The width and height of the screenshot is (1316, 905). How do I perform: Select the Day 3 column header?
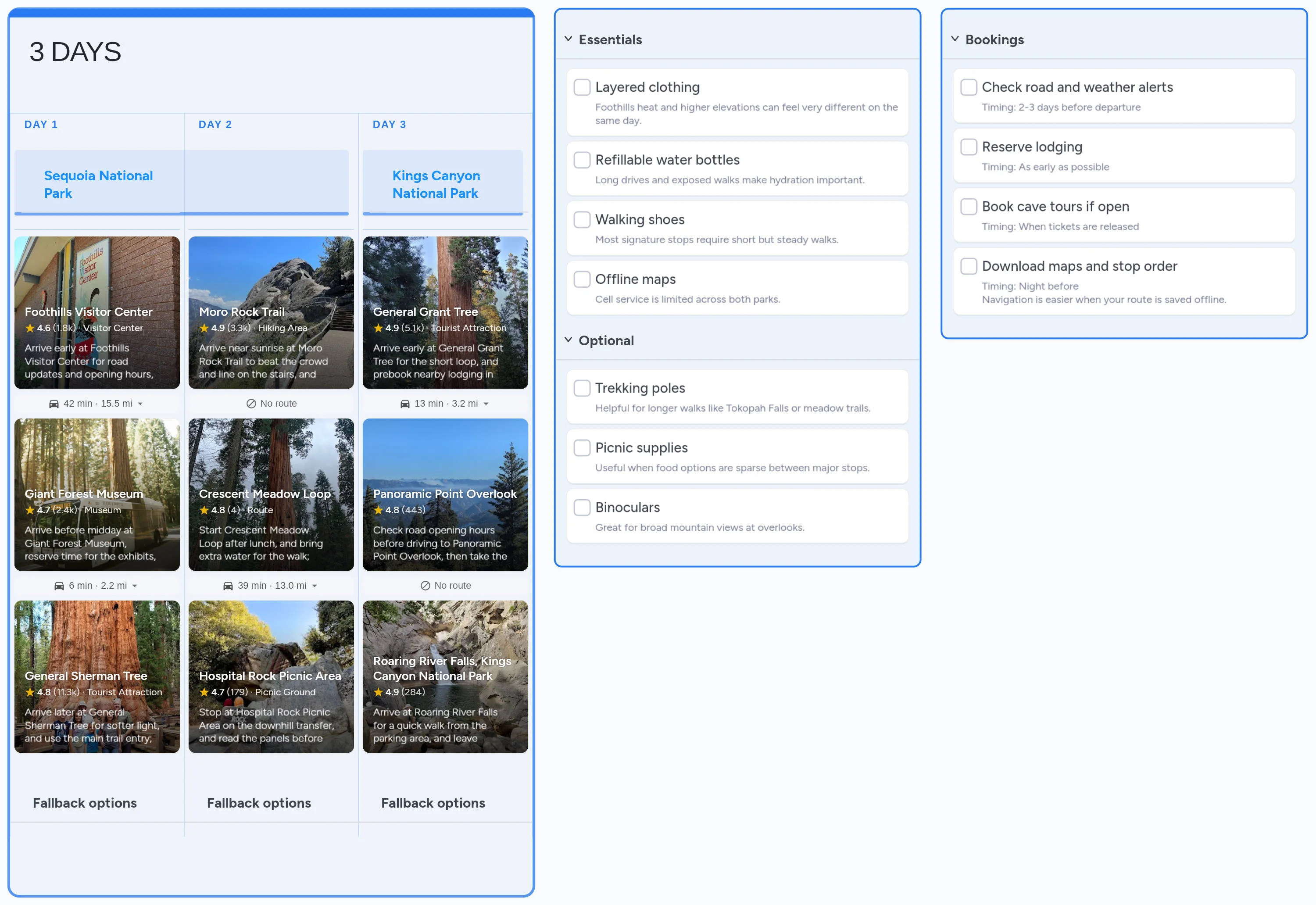(389, 124)
